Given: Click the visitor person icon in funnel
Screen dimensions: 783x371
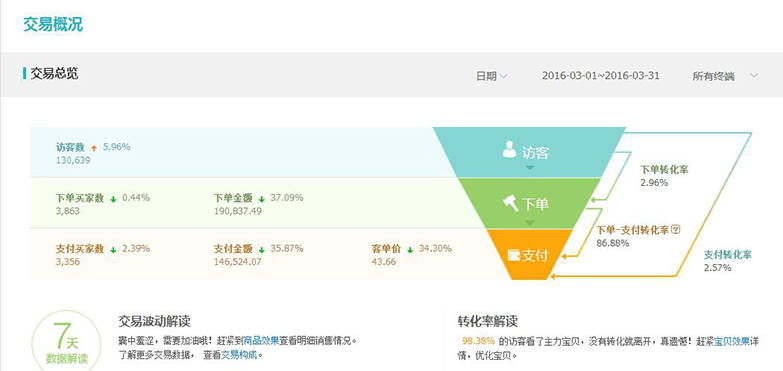Looking at the screenshot, I should point(509,150).
